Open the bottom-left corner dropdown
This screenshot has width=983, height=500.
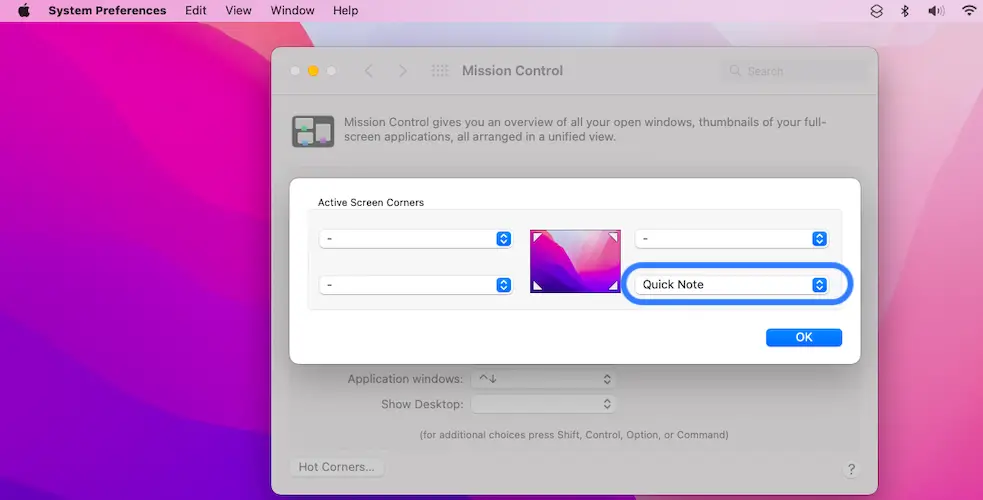[416, 285]
